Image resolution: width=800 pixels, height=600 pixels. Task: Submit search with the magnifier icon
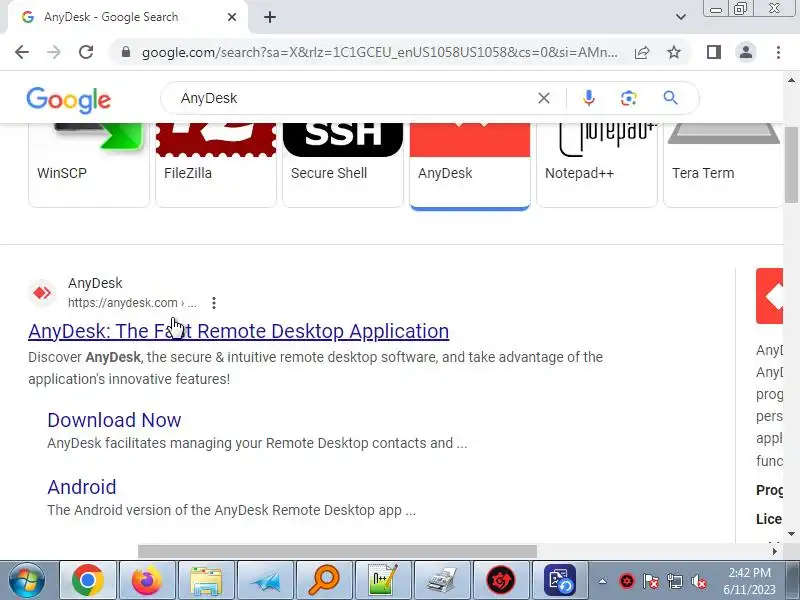670,98
